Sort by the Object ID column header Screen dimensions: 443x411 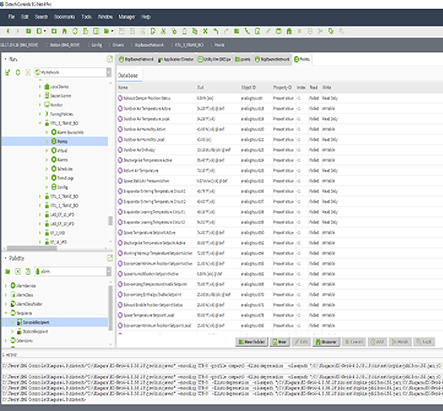pyautogui.click(x=248, y=87)
